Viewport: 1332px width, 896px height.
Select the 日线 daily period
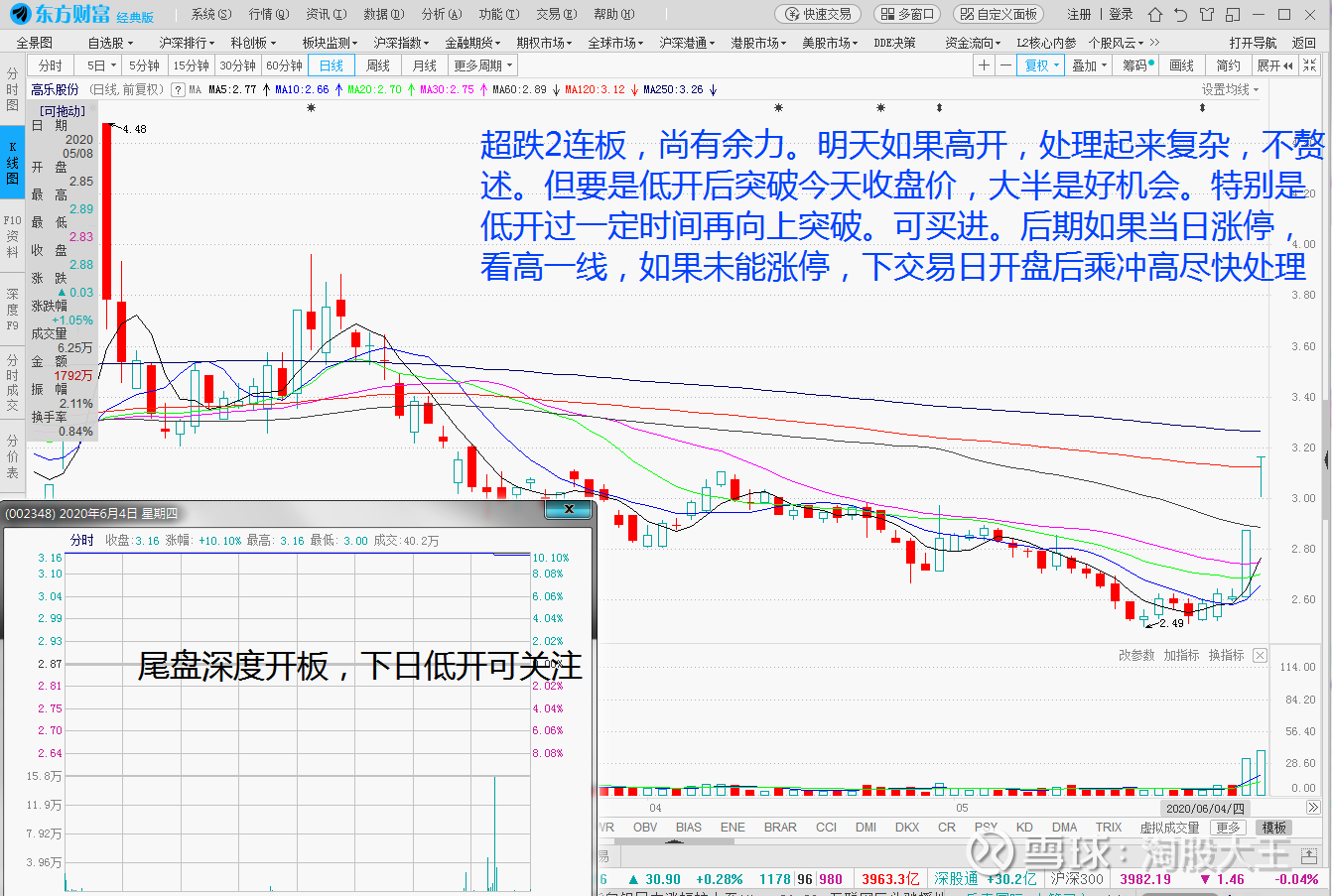[x=332, y=65]
